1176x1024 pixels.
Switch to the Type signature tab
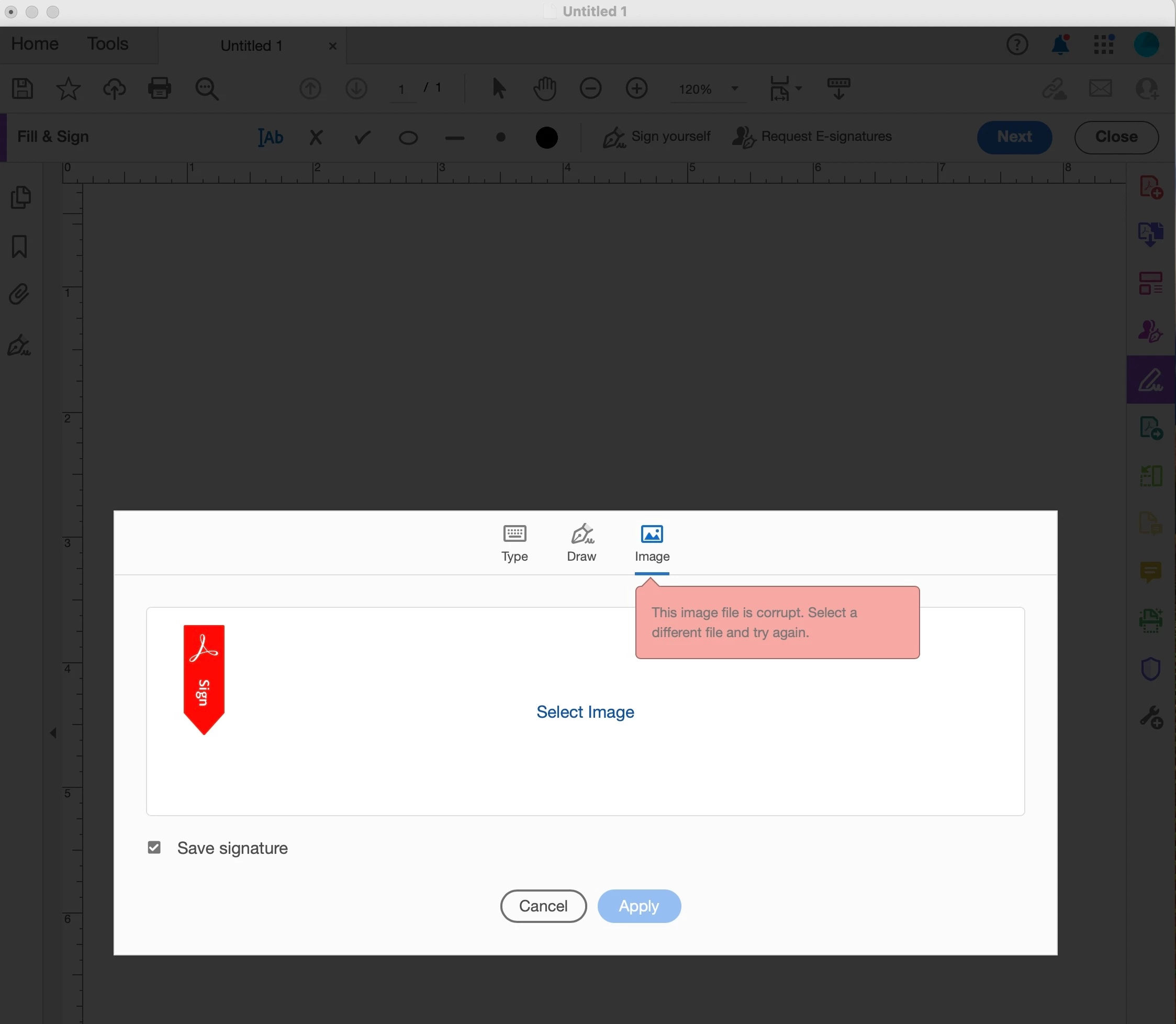[x=514, y=543]
